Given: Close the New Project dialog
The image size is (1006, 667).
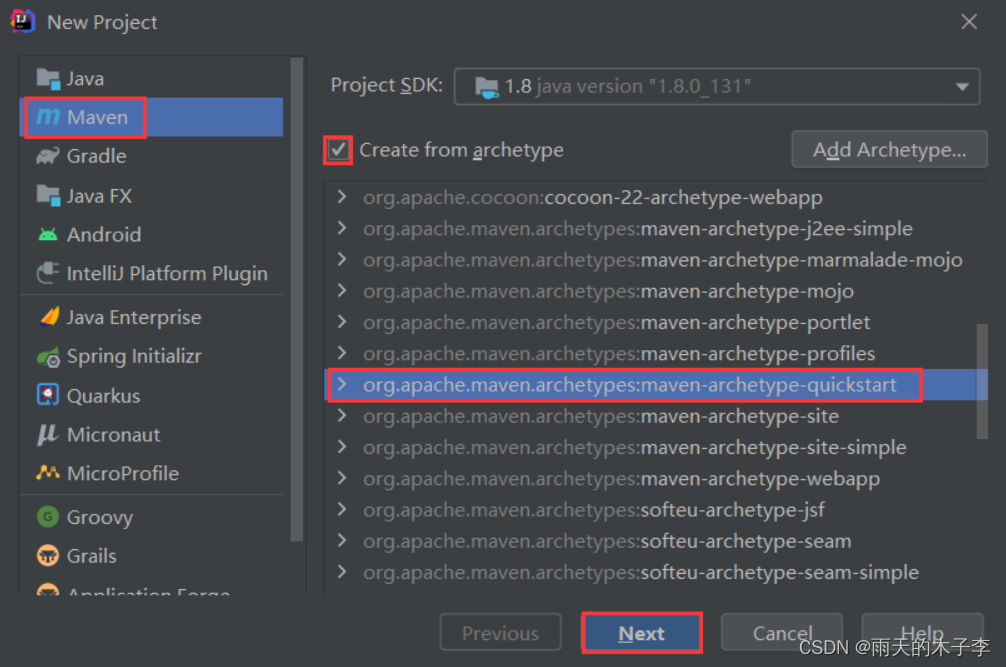Looking at the screenshot, I should point(969,22).
